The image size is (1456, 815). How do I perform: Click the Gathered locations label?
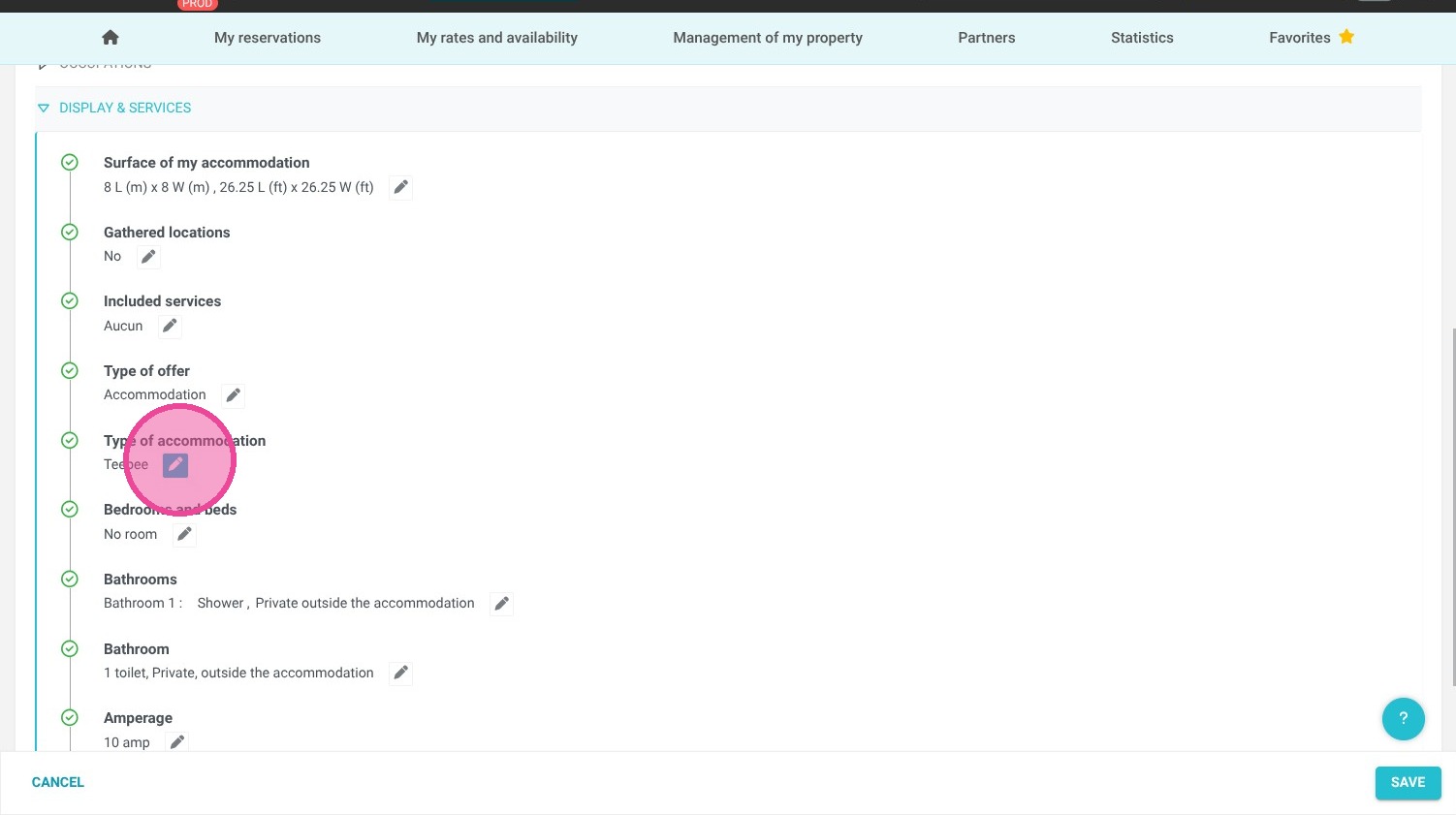click(167, 233)
